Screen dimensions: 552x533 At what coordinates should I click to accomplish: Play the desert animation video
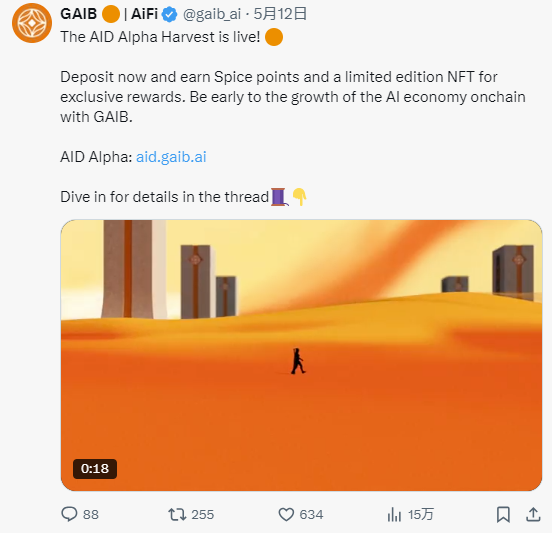point(301,355)
